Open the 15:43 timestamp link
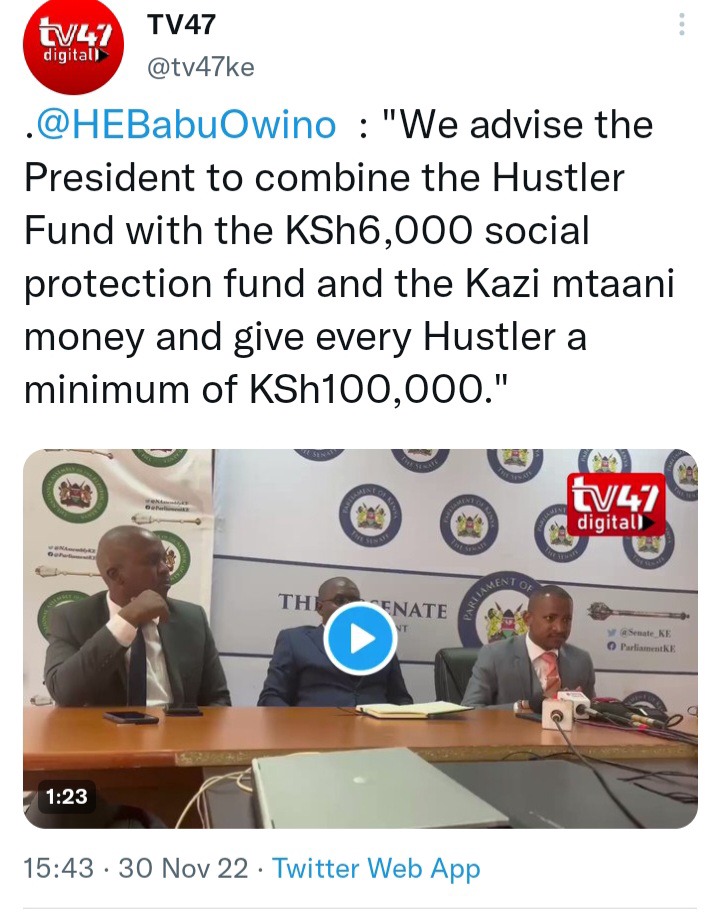The height and width of the screenshot is (912, 720). click(58, 868)
